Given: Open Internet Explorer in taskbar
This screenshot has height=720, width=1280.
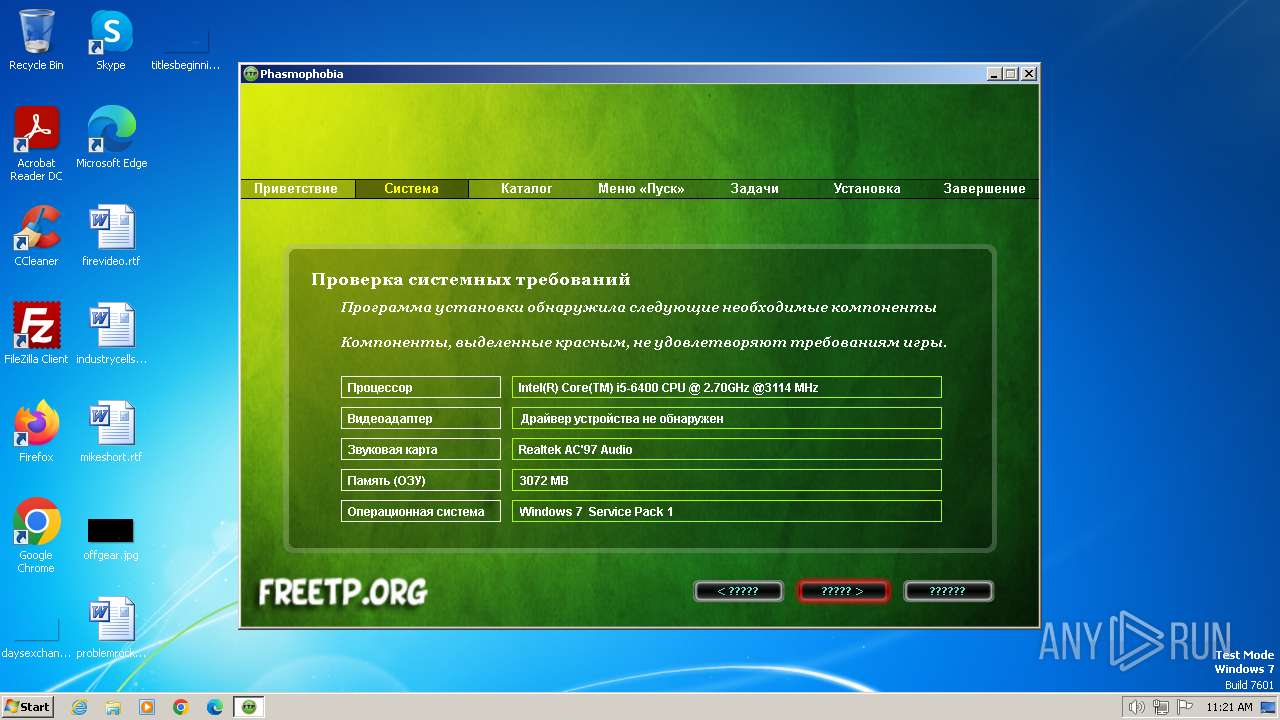Looking at the screenshot, I should pos(79,707).
